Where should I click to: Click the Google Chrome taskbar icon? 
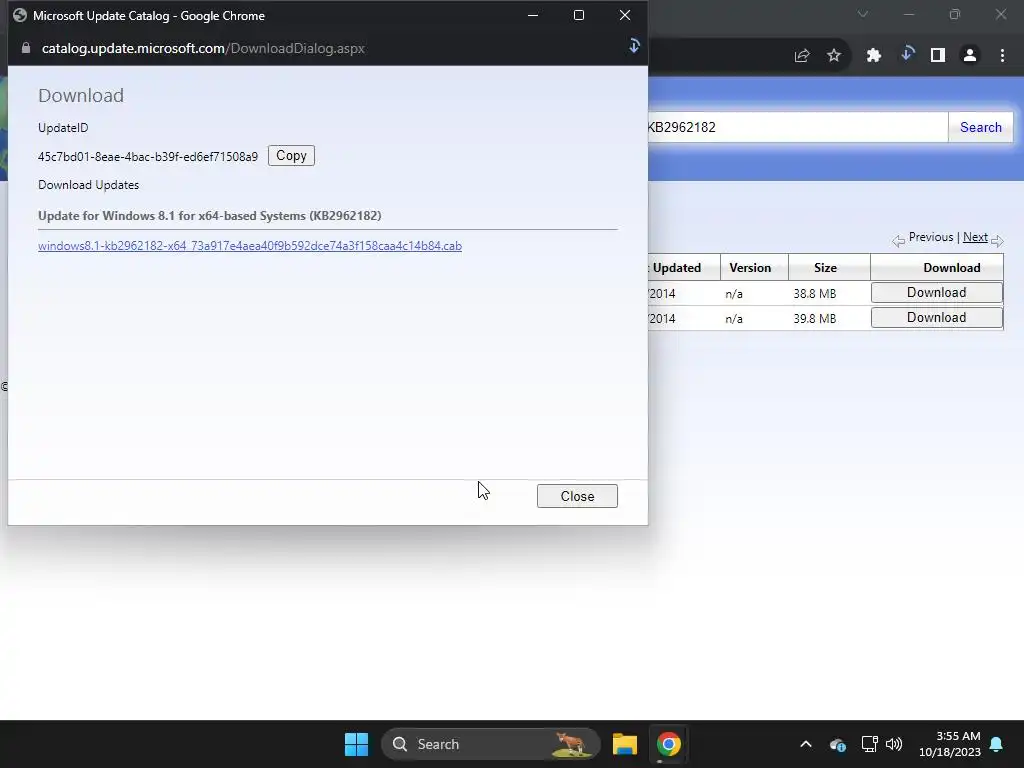(x=668, y=744)
